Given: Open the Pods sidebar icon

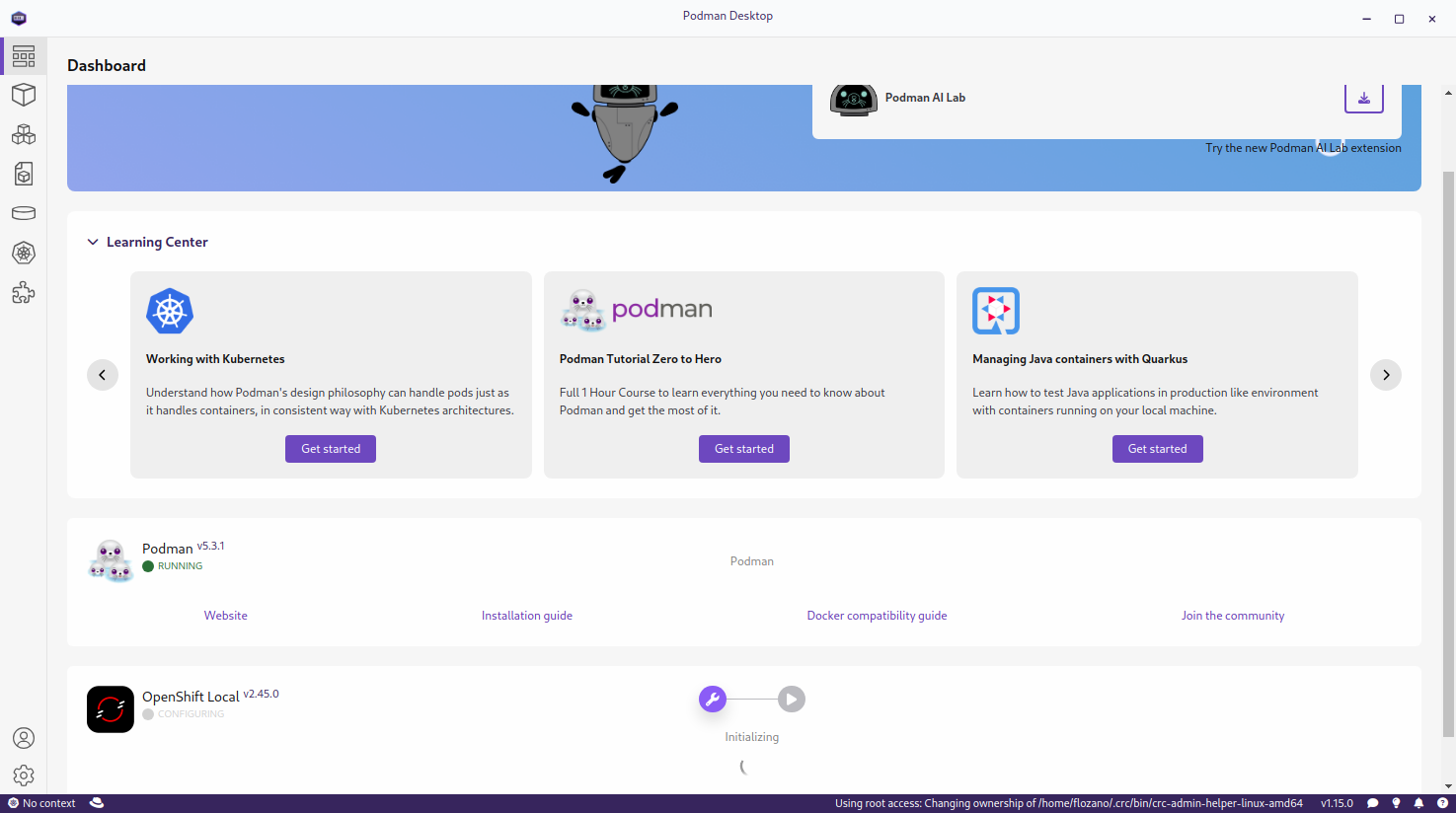Looking at the screenshot, I should 24,134.
